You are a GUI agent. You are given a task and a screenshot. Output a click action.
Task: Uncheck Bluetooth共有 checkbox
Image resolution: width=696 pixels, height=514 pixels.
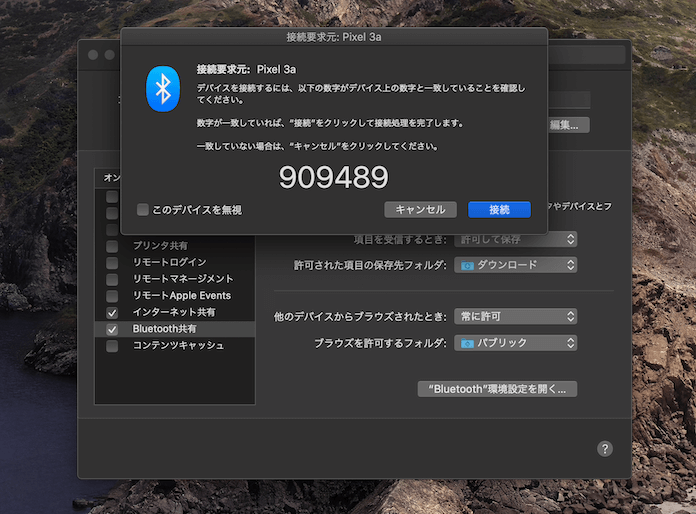pyautogui.click(x=112, y=329)
